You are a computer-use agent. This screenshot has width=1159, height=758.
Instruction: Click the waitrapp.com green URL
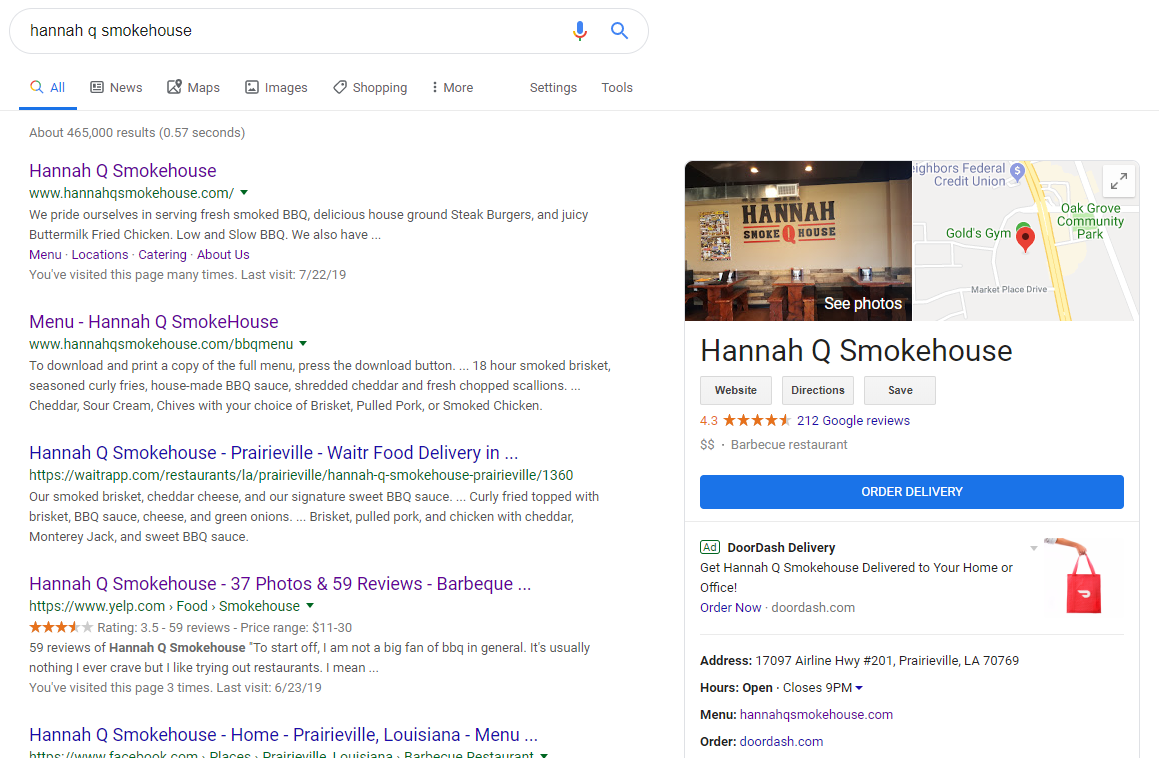pyautogui.click(x=301, y=475)
